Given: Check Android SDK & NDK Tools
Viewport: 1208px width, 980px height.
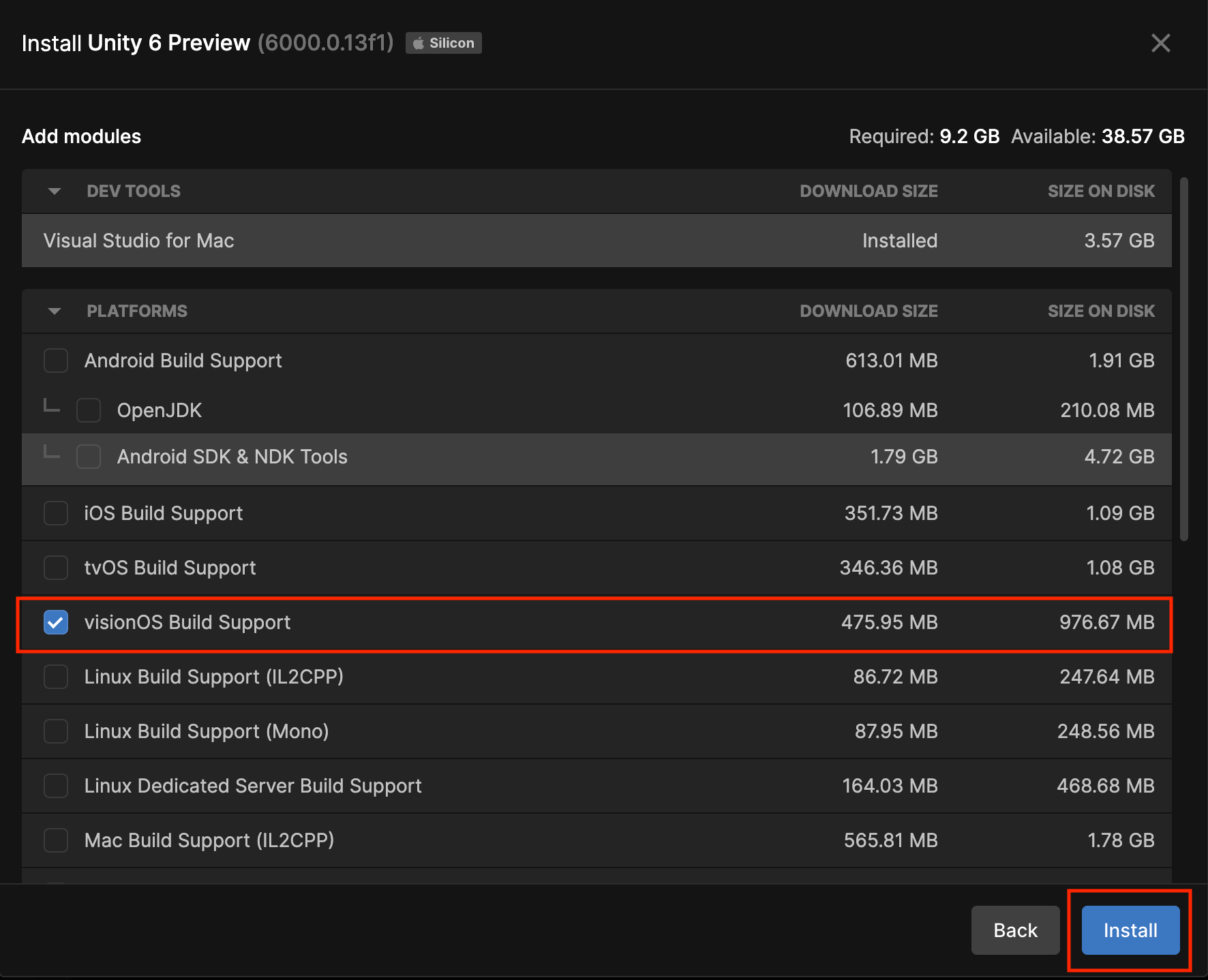Looking at the screenshot, I should 89,457.
